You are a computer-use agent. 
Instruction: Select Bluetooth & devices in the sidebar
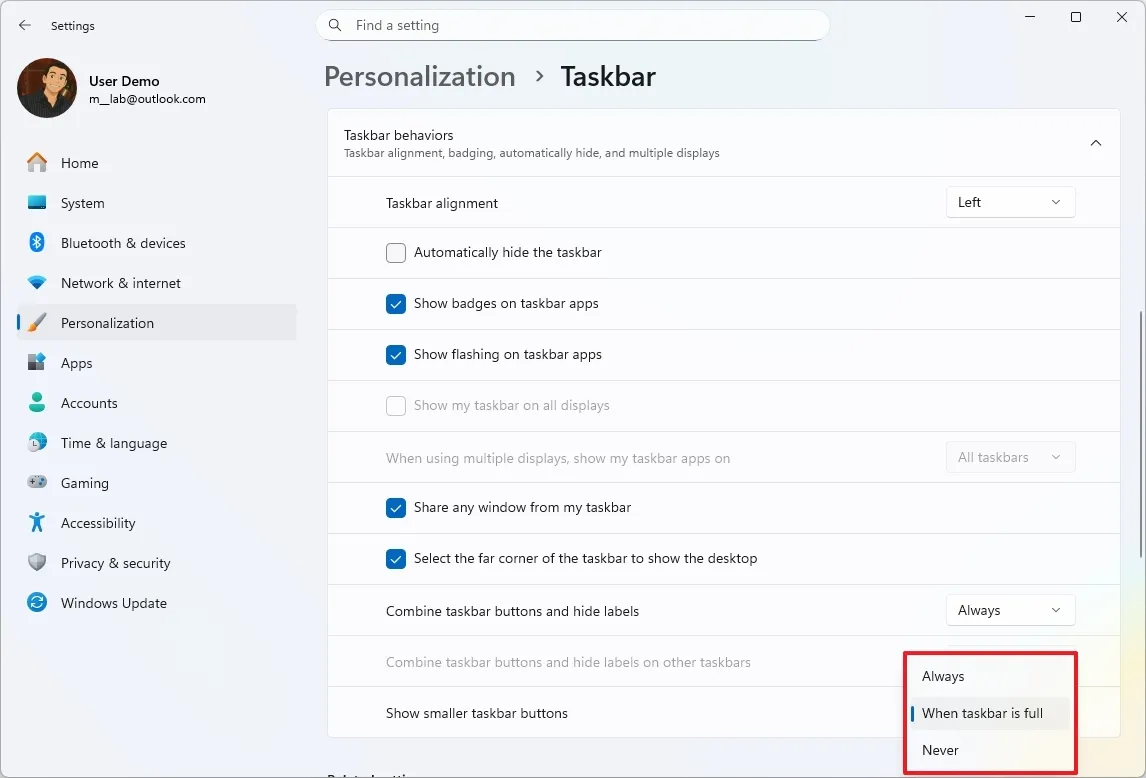(x=123, y=242)
